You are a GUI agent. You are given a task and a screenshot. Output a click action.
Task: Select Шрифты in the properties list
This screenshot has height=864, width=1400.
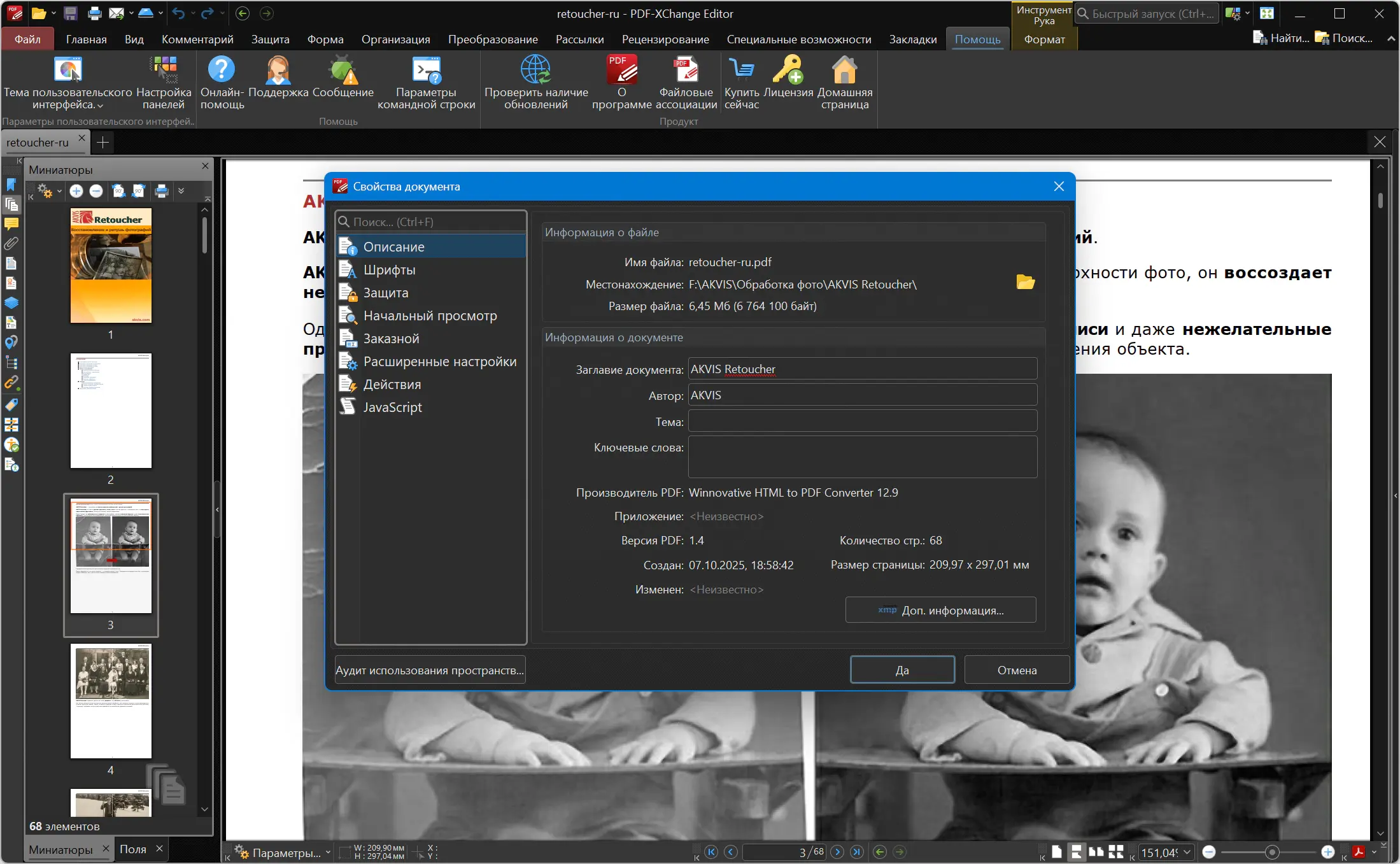[x=389, y=270]
